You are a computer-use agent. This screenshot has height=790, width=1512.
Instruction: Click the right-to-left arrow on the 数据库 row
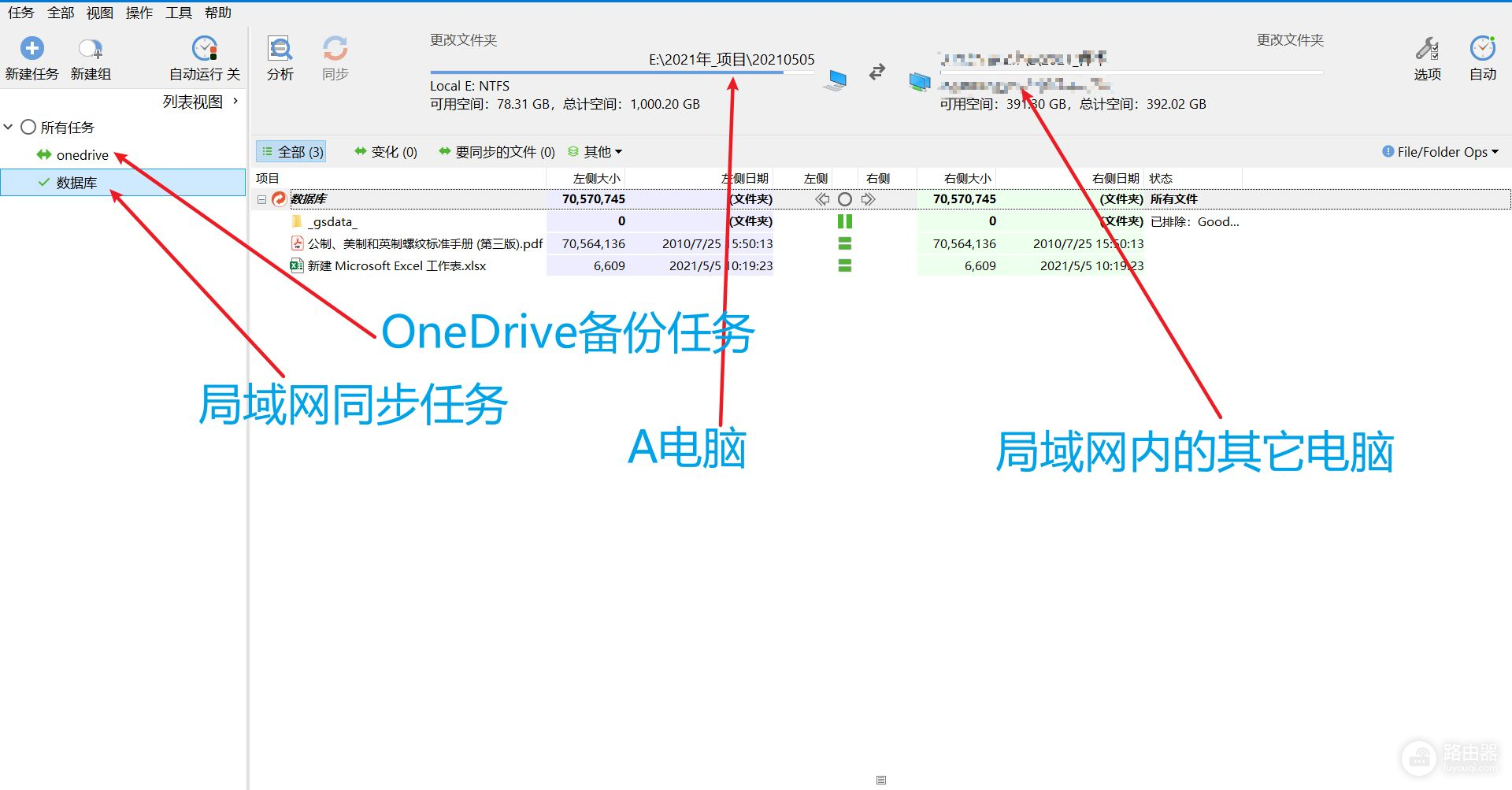[822, 199]
